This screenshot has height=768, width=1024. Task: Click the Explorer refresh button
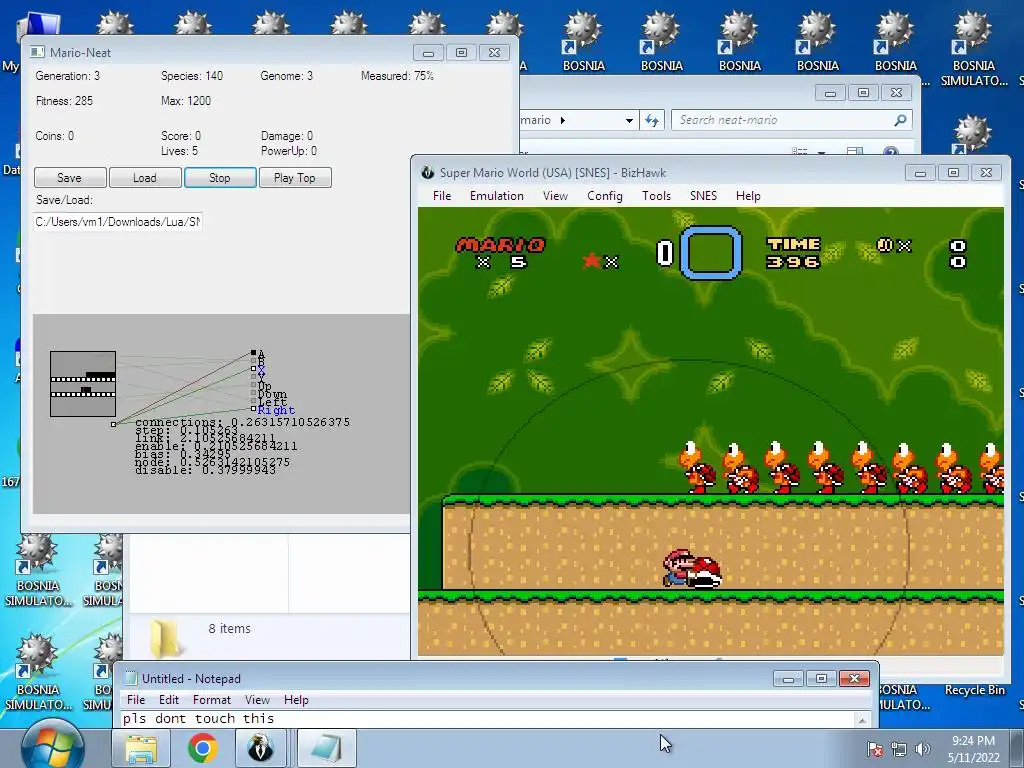(x=652, y=120)
